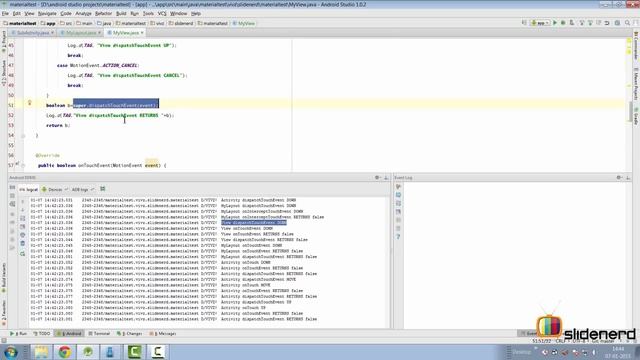Click the green Run app button

(555, 23)
